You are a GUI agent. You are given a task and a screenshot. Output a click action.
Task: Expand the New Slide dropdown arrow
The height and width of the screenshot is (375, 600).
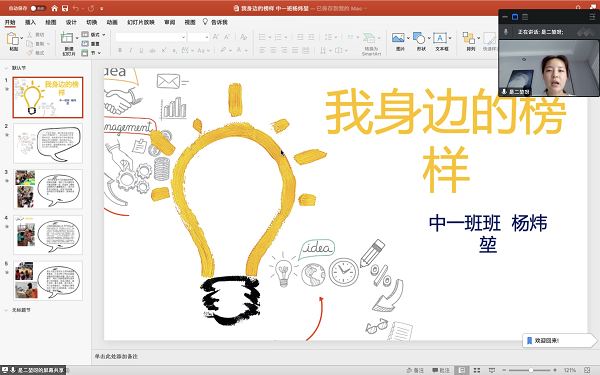[x=77, y=38]
